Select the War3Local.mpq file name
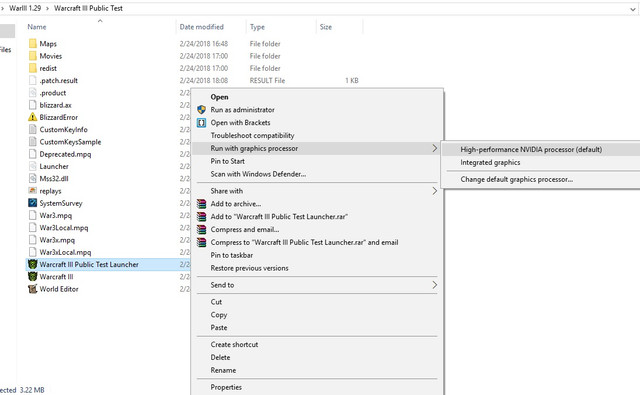The width and height of the screenshot is (640, 395). (x=64, y=228)
